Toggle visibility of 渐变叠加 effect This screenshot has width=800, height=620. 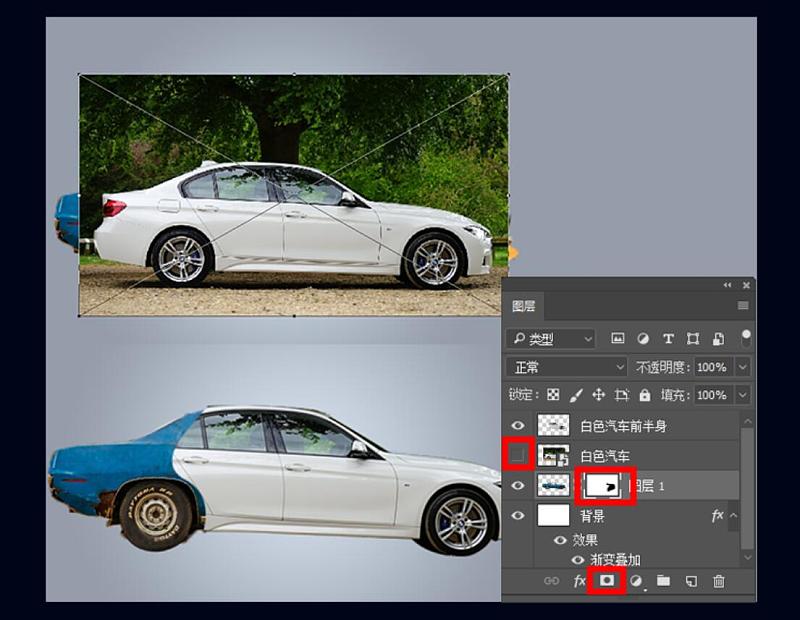(579, 560)
